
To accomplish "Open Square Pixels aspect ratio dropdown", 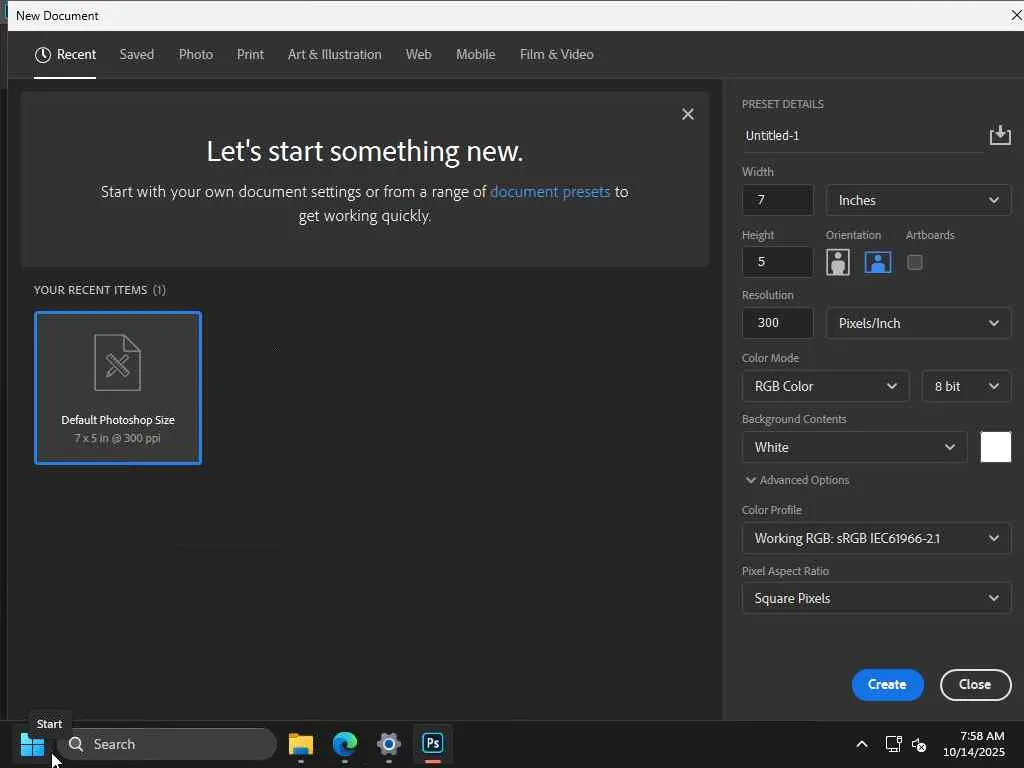I will 876,598.
